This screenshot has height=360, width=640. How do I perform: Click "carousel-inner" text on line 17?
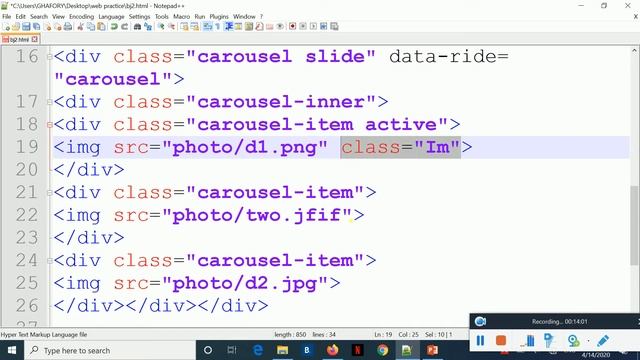(x=281, y=102)
